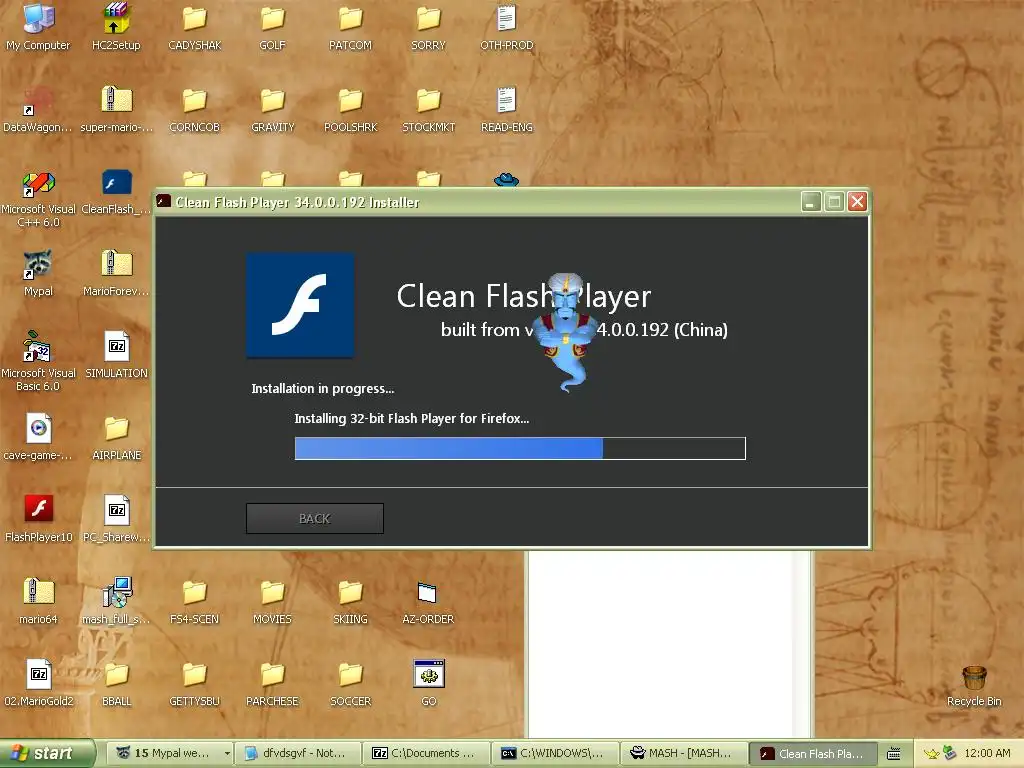Select the OTH-PROD text file
This screenshot has height=768, width=1024.
click(507, 27)
